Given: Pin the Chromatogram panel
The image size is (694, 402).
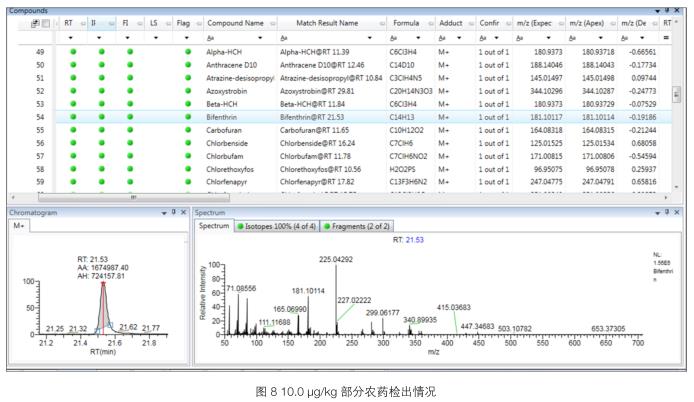Looking at the screenshot, I should (172, 213).
